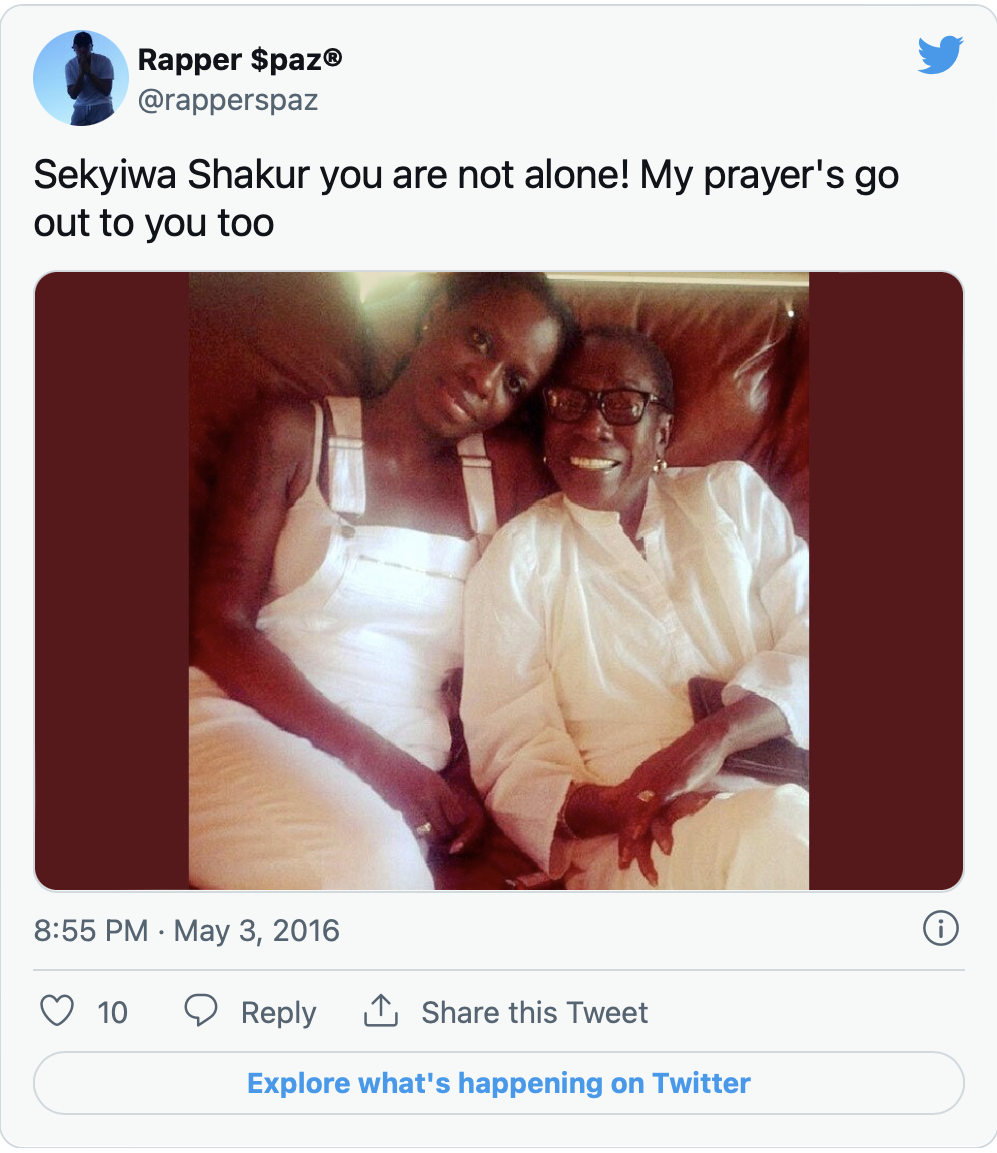Open Rapper $paz profile avatar
Viewport: 997px width, 1153px height.
[x=80, y=79]
